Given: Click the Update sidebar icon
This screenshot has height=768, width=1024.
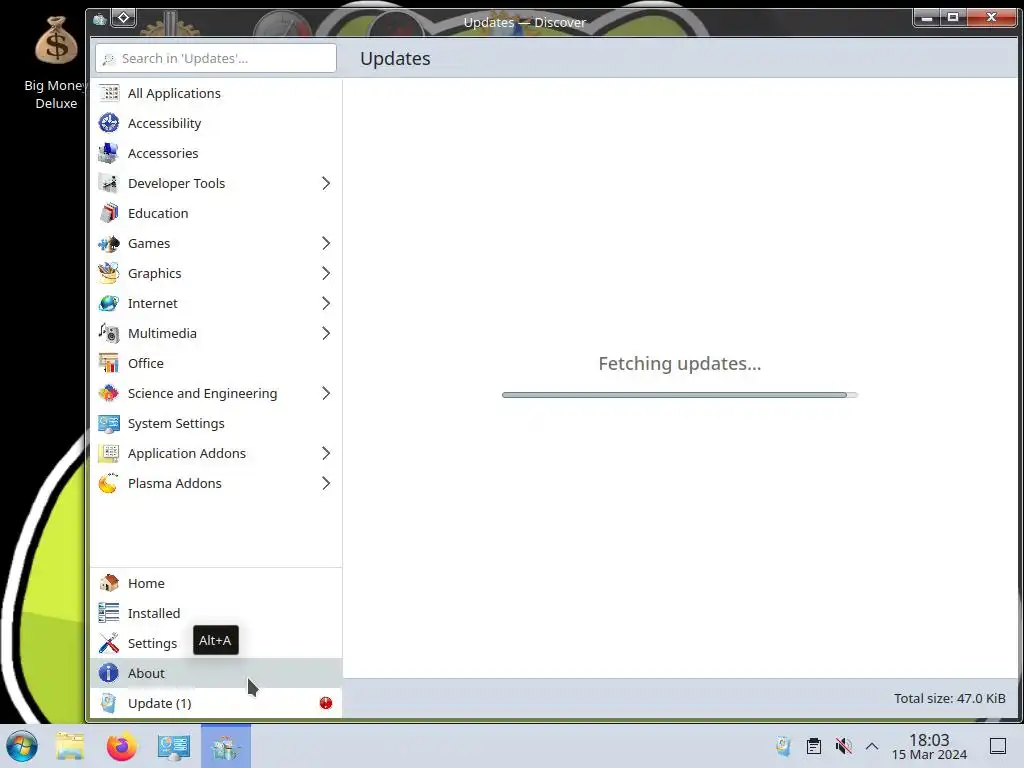Looking at the screenshot, I should click(108, 703).
